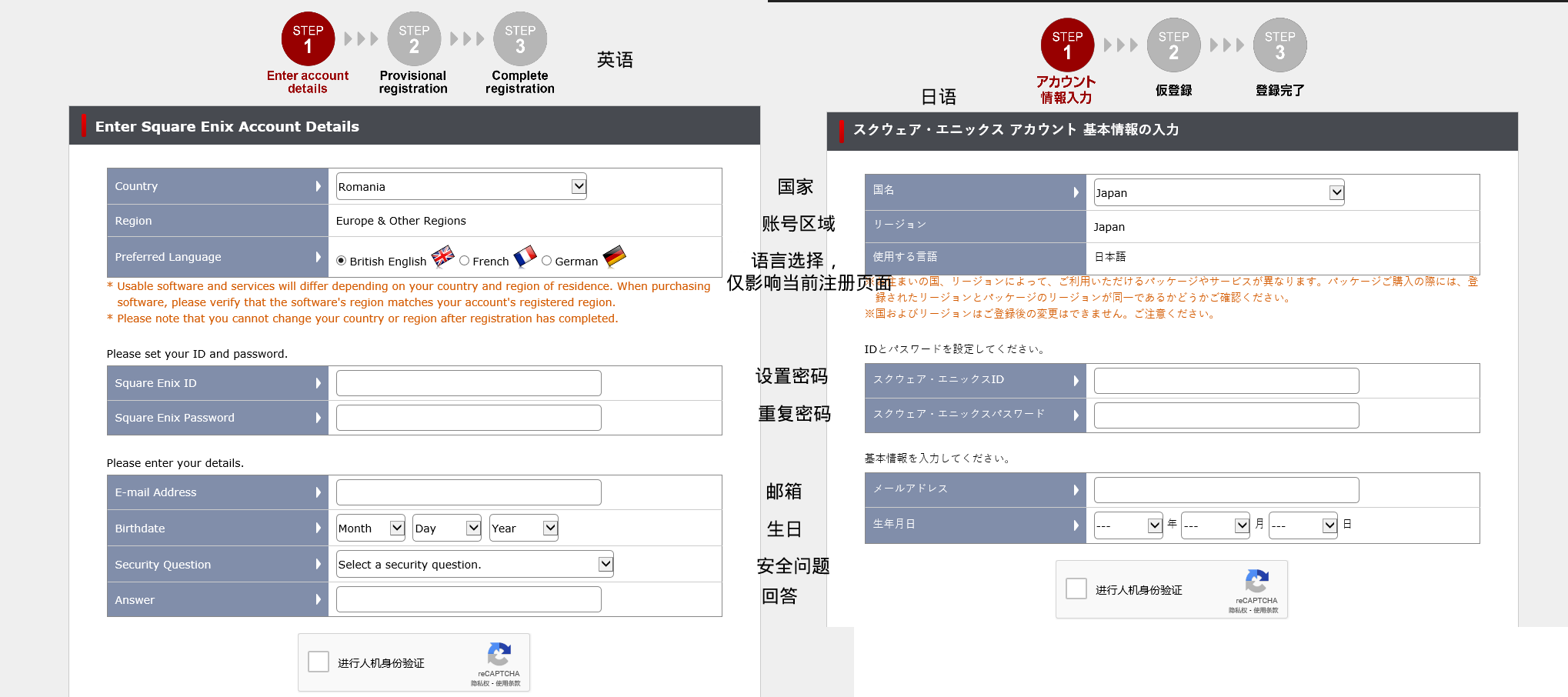Screen dimensions: 1568x697
Task: Click the British flag icon
Action: (x=442, y=256)
